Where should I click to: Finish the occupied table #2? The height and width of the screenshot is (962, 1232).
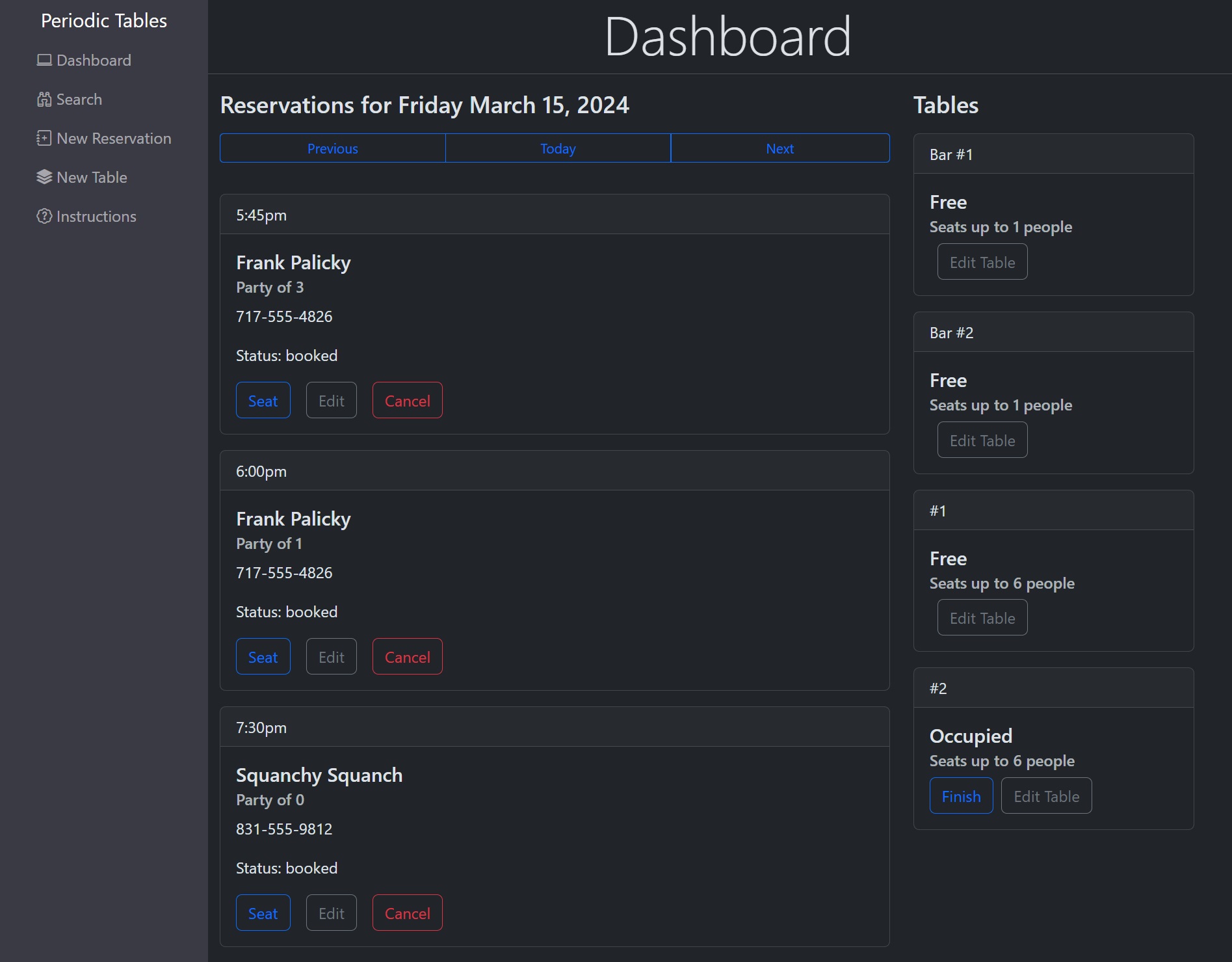961,796
